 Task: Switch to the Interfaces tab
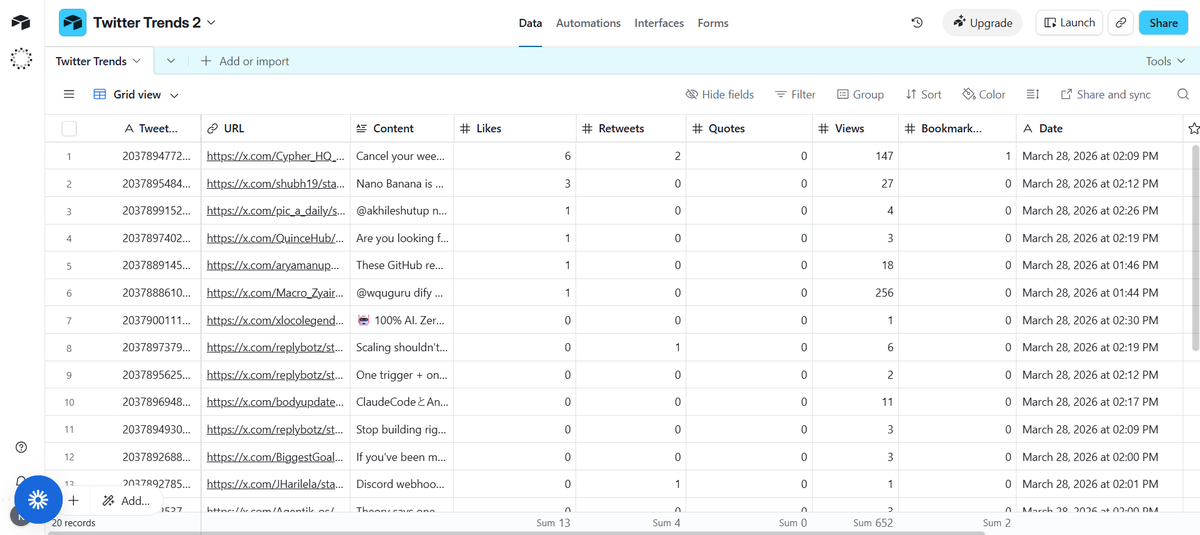tap(659, 23)
